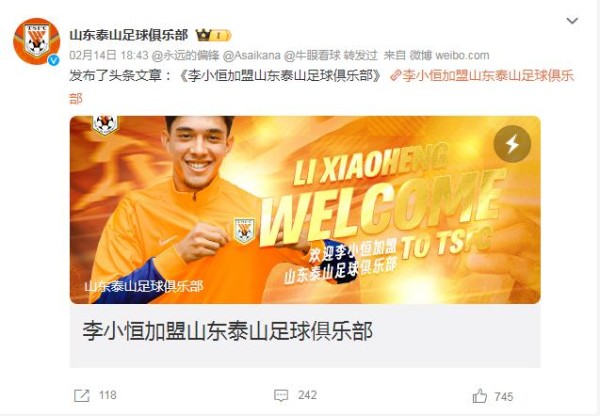The width and height of the screenshot is (600, 416).
Task: Open the post options chevron dropdown
Action: [x=572, y=21]
